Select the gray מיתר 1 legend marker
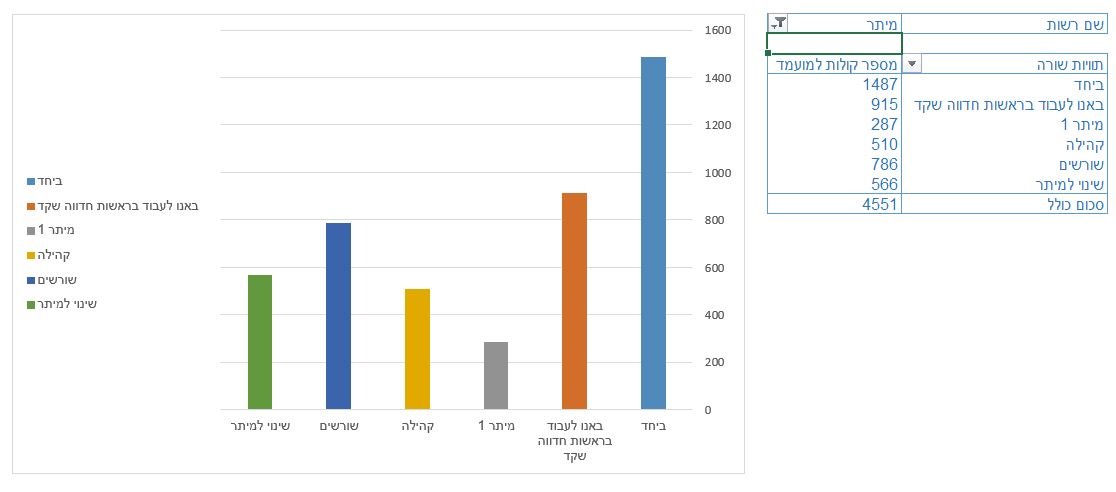Screen dimensions: 1116x492 (x=32, y=231)
